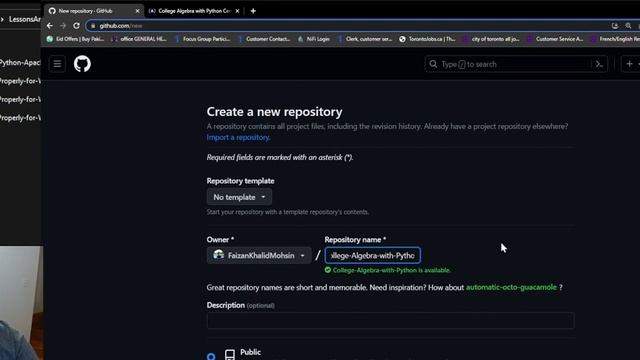Open the Customer Service A bookmark
The height and width of the screenshot is (360, 640).
pos(555,39)
